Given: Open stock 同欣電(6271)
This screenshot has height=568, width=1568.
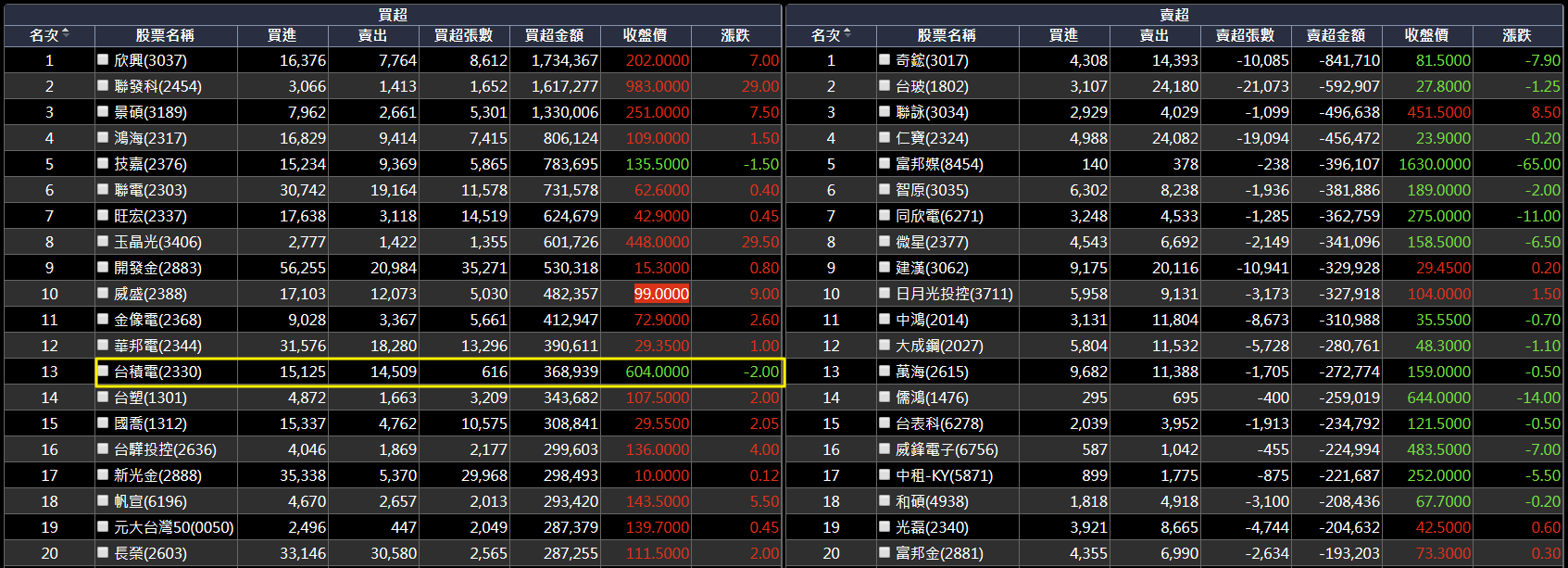Looking at the screenshot, I should click(939, 216).
